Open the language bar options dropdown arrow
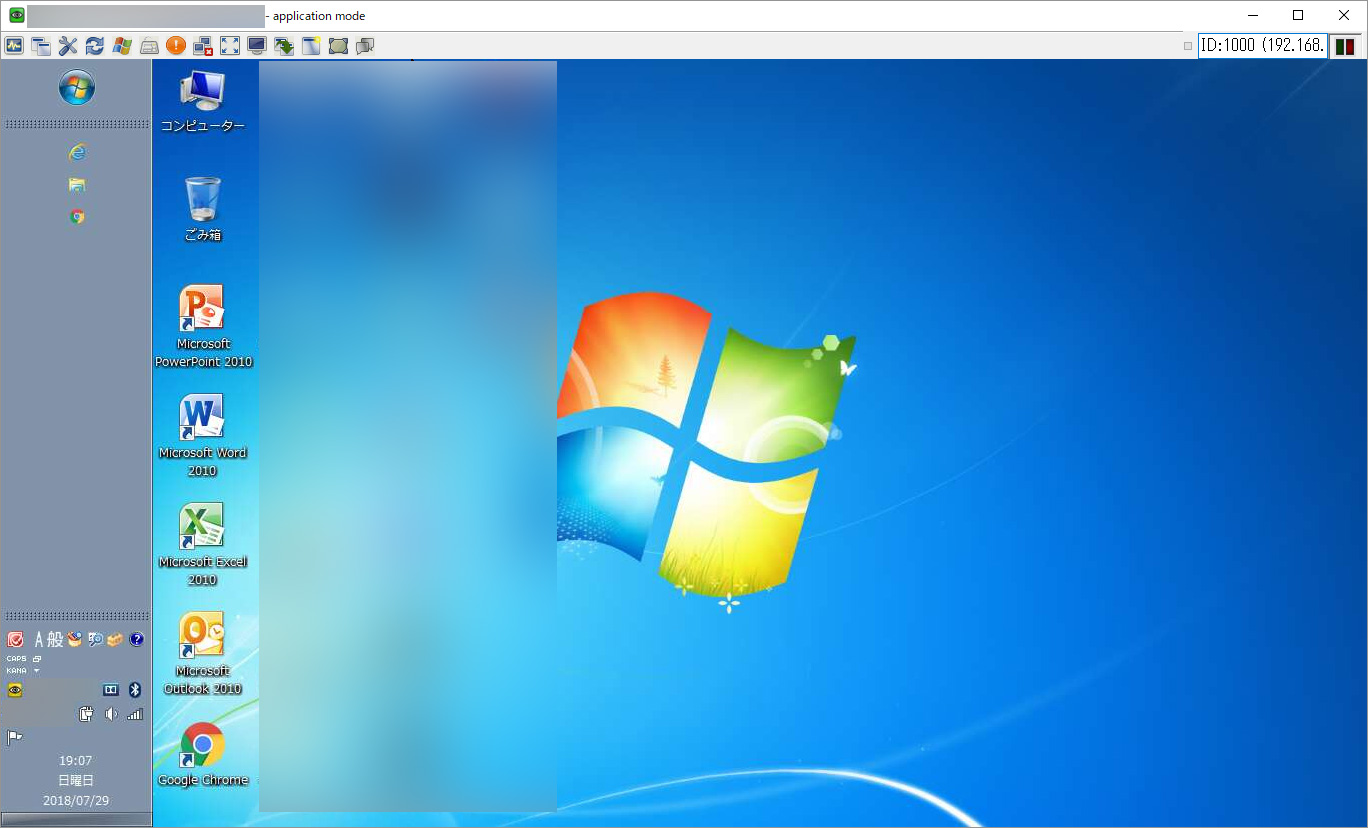The height and width of the screenshot is (828, 1368). tap(37, 670)
